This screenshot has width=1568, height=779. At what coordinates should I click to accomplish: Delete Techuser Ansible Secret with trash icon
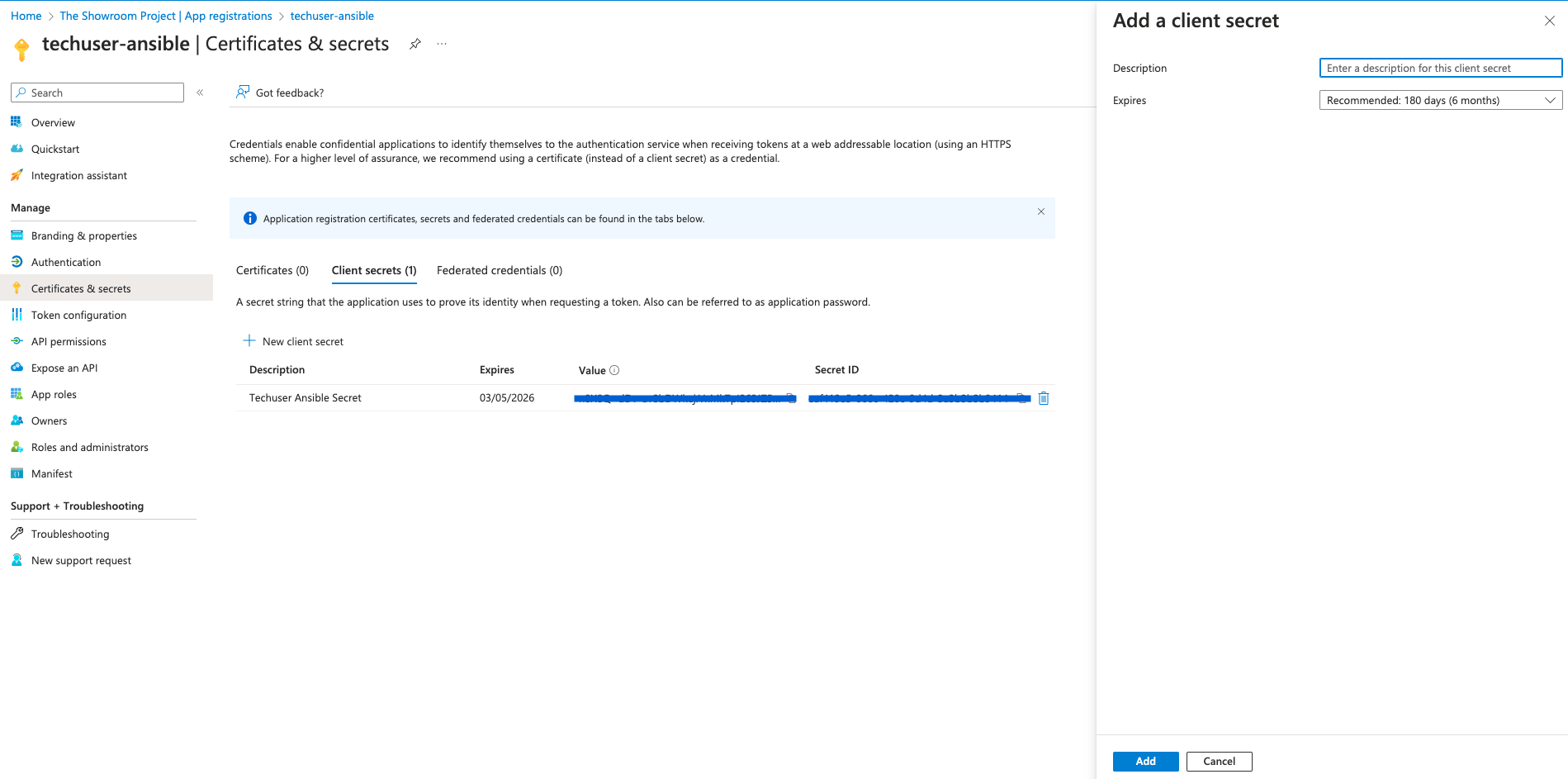[1044, 398]
